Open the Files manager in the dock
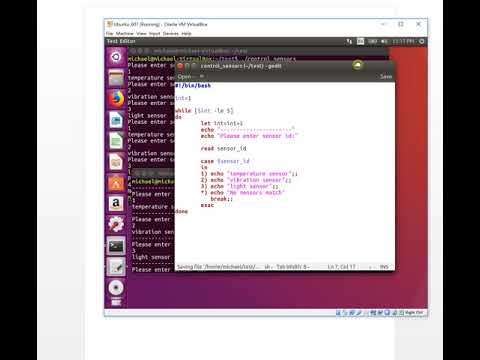Screen dimensions: 480x360 [x=116, y=78]
